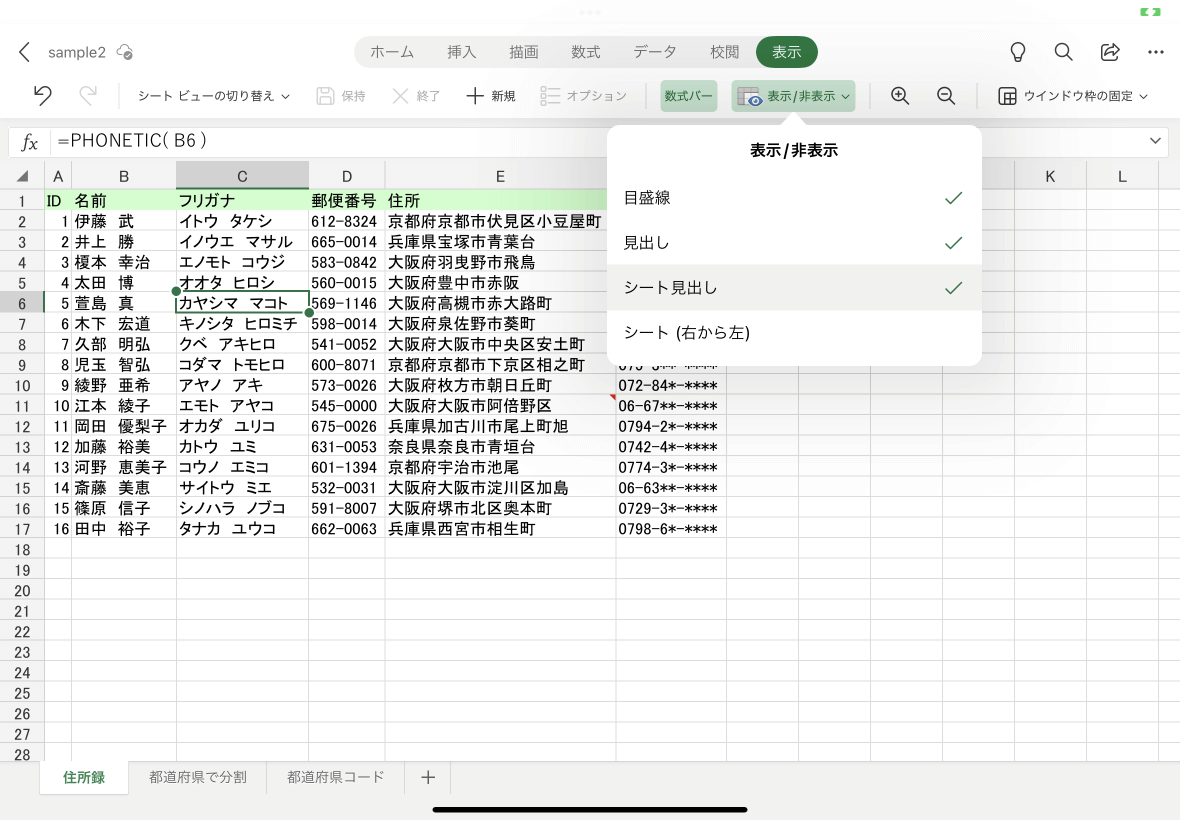Toggle the 数式バー formula bar button
This screenshot has height=820, width=1180.
pos(689,96)
